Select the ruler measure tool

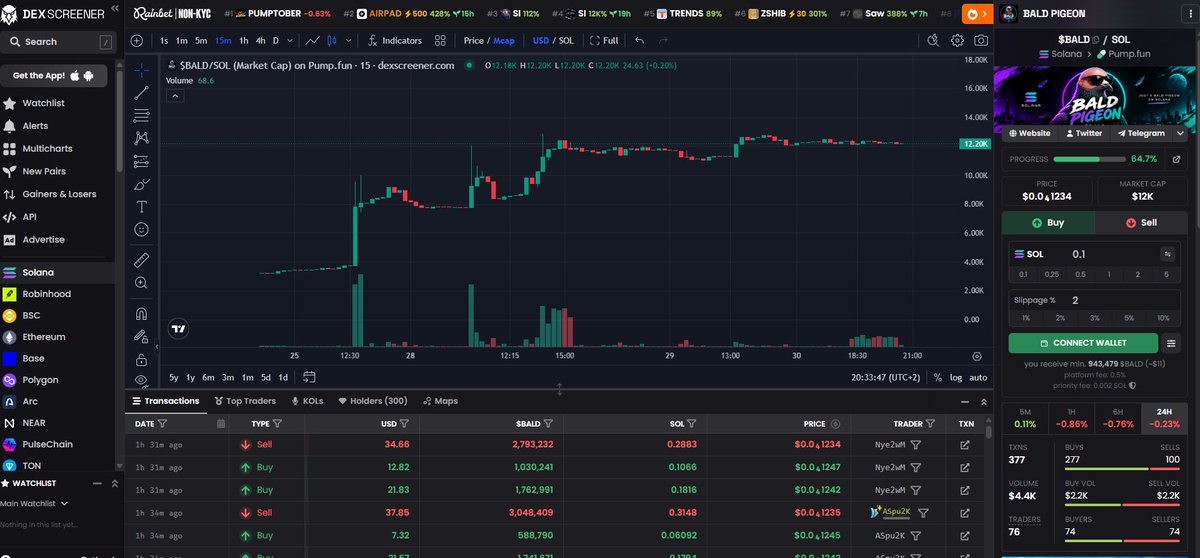[x=141, y=260]
